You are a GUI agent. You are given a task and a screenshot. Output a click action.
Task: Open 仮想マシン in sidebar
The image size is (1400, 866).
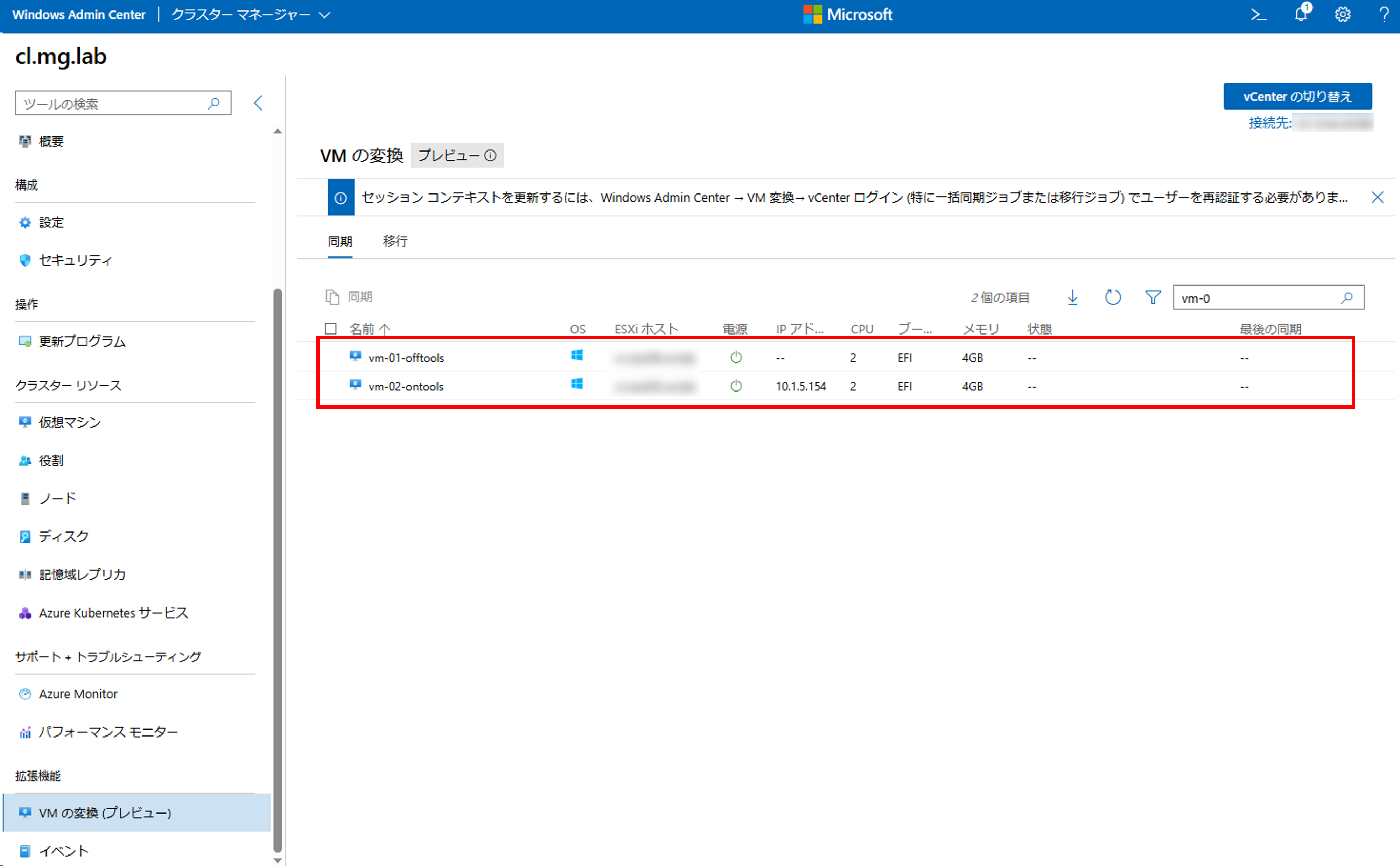pyautogui.click(x=70, y=422)
